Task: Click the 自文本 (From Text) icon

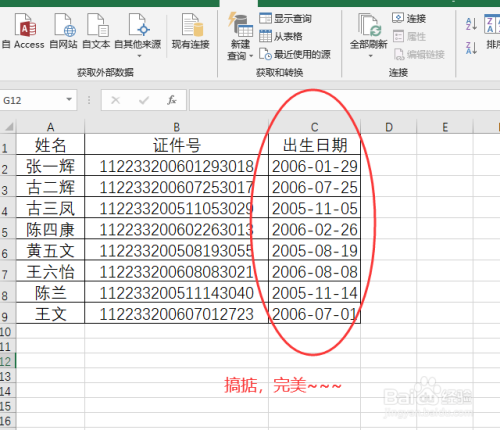Action: (96, 31)
